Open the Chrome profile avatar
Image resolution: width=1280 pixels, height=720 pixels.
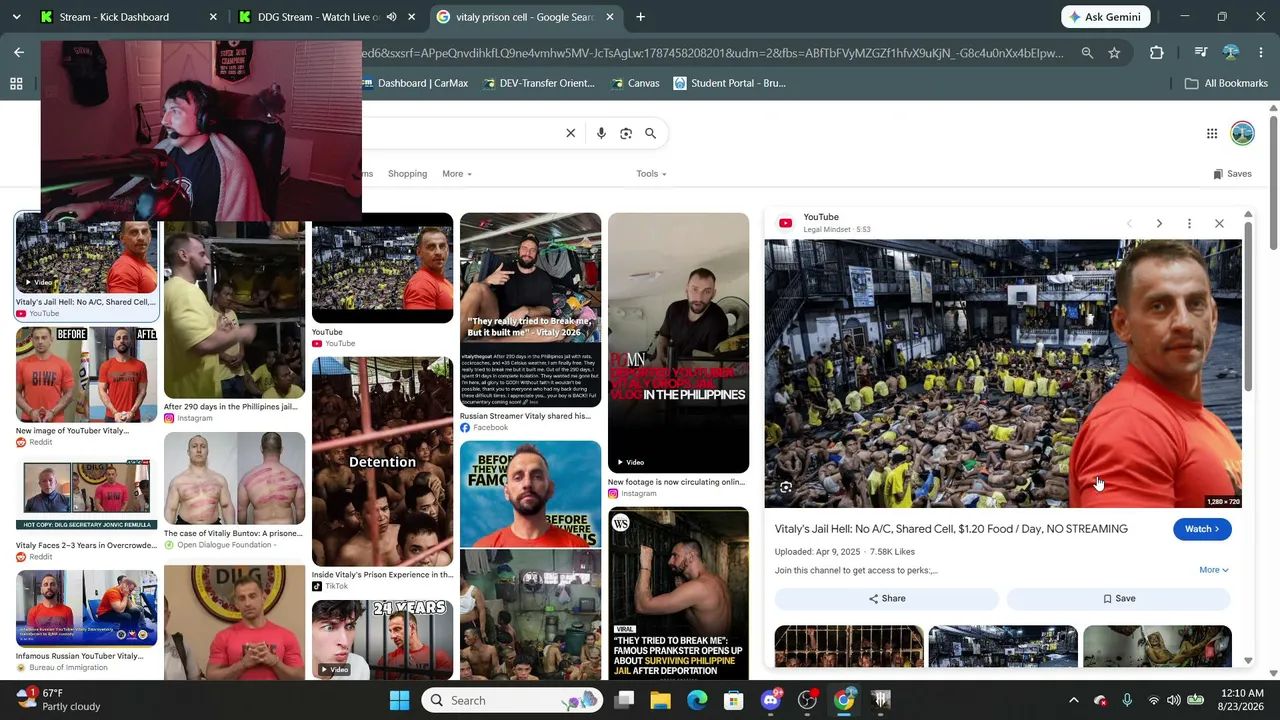1231,53
